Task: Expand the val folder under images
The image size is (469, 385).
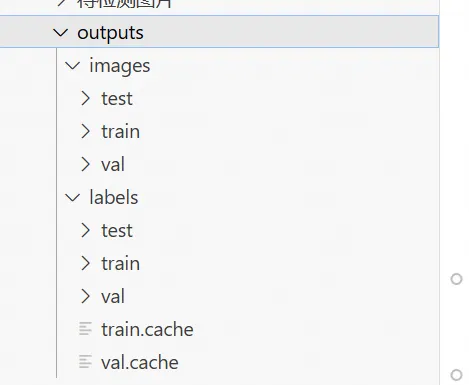Action: click(x=86, y=164)
